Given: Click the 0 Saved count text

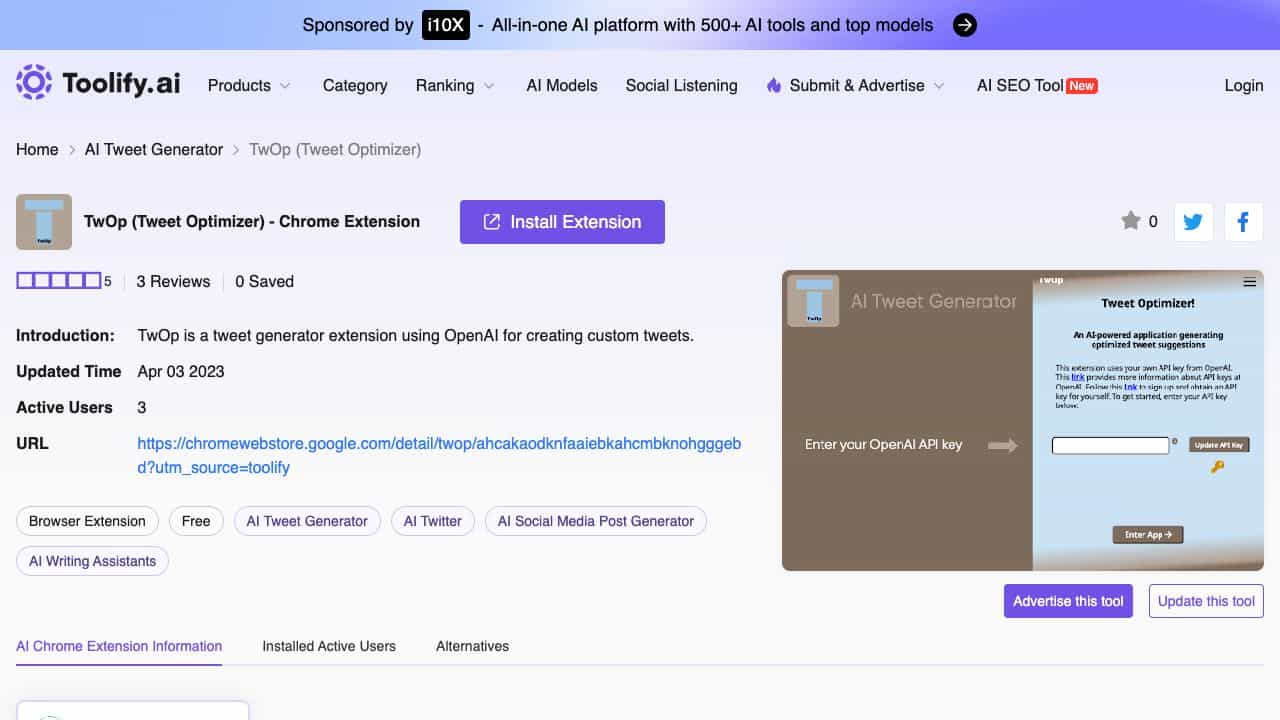Looking at the screenshot, I should point(264,282).
